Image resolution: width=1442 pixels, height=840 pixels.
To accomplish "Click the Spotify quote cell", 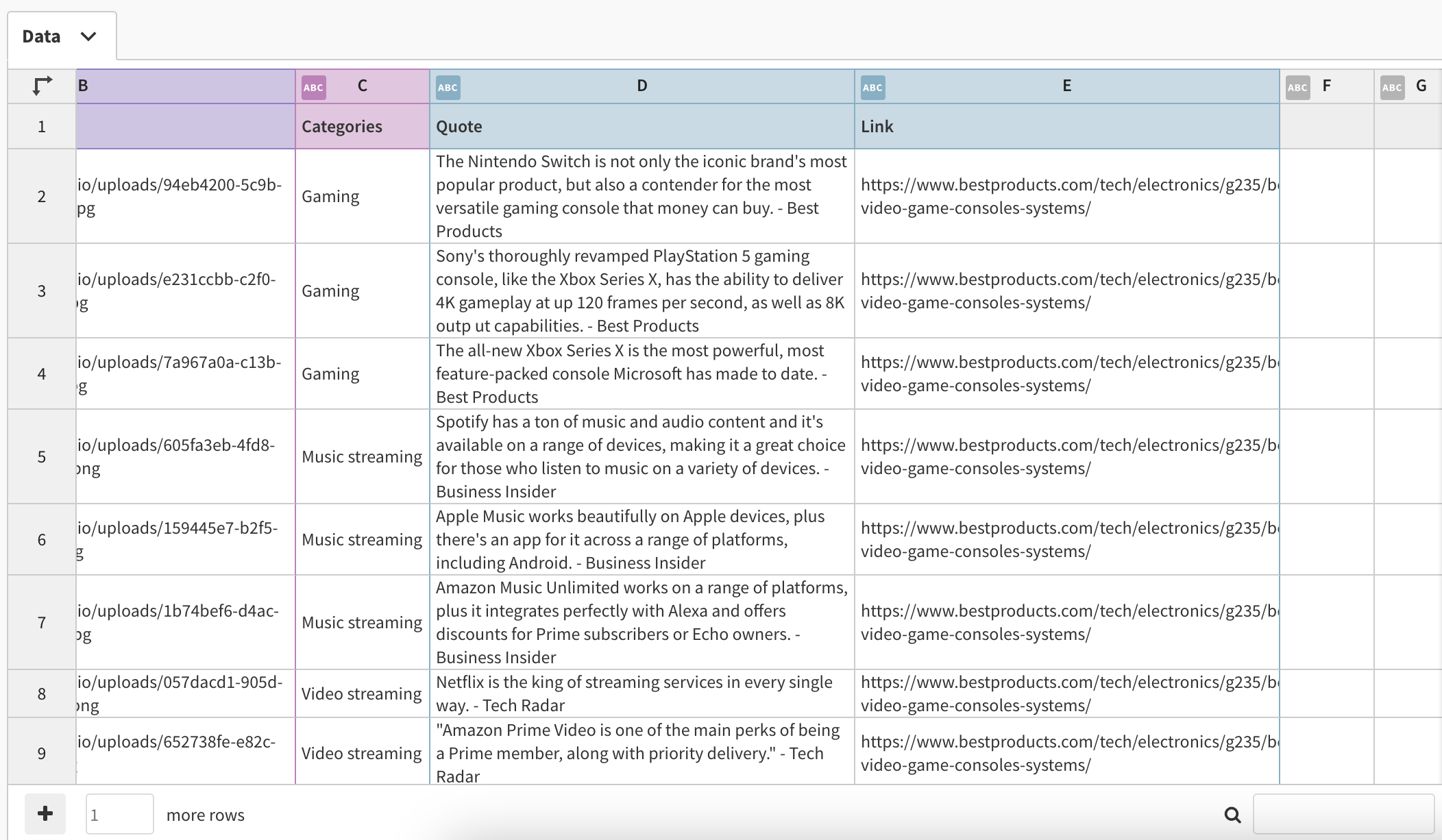I will point(642,456).
